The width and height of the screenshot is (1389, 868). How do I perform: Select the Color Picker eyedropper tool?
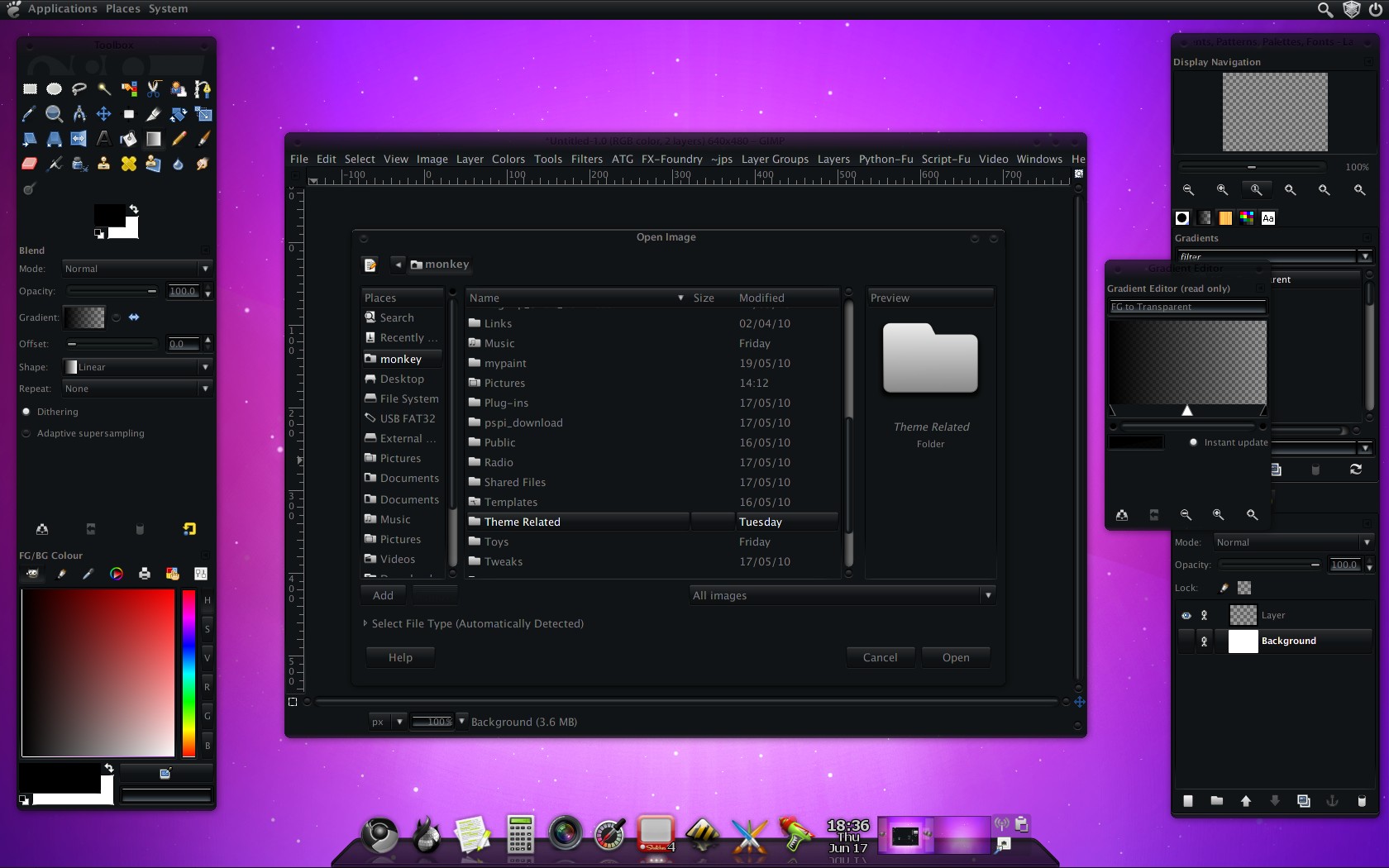(x=30, y=114)
